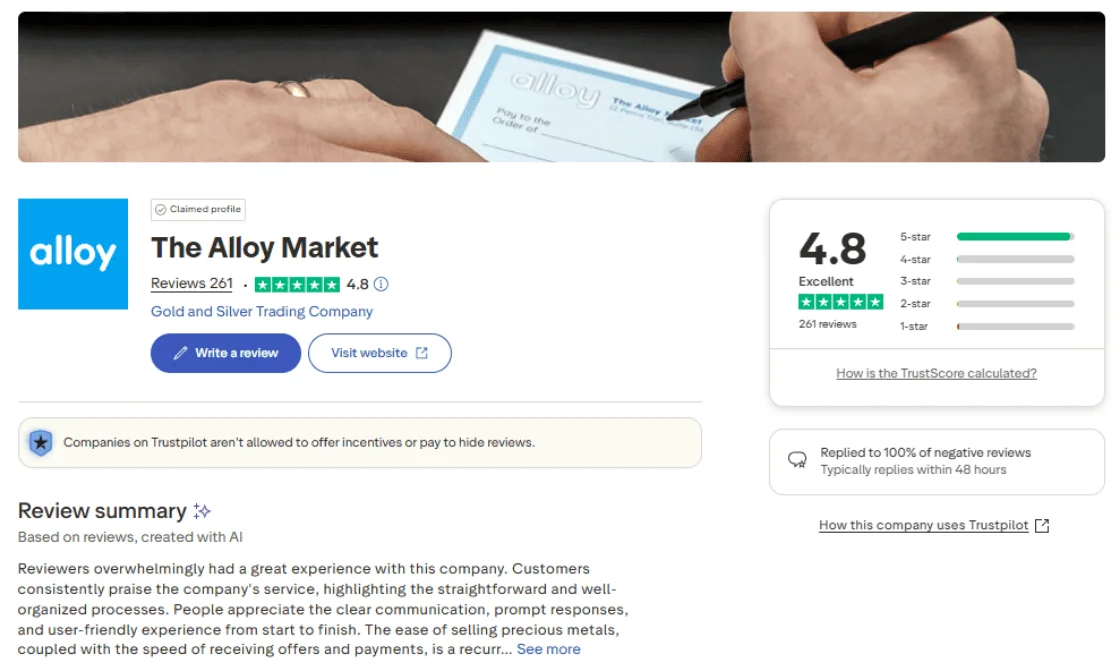Open the TrustScore info tooltip icon
1120x666 pixels.
[x=383, y=284]
